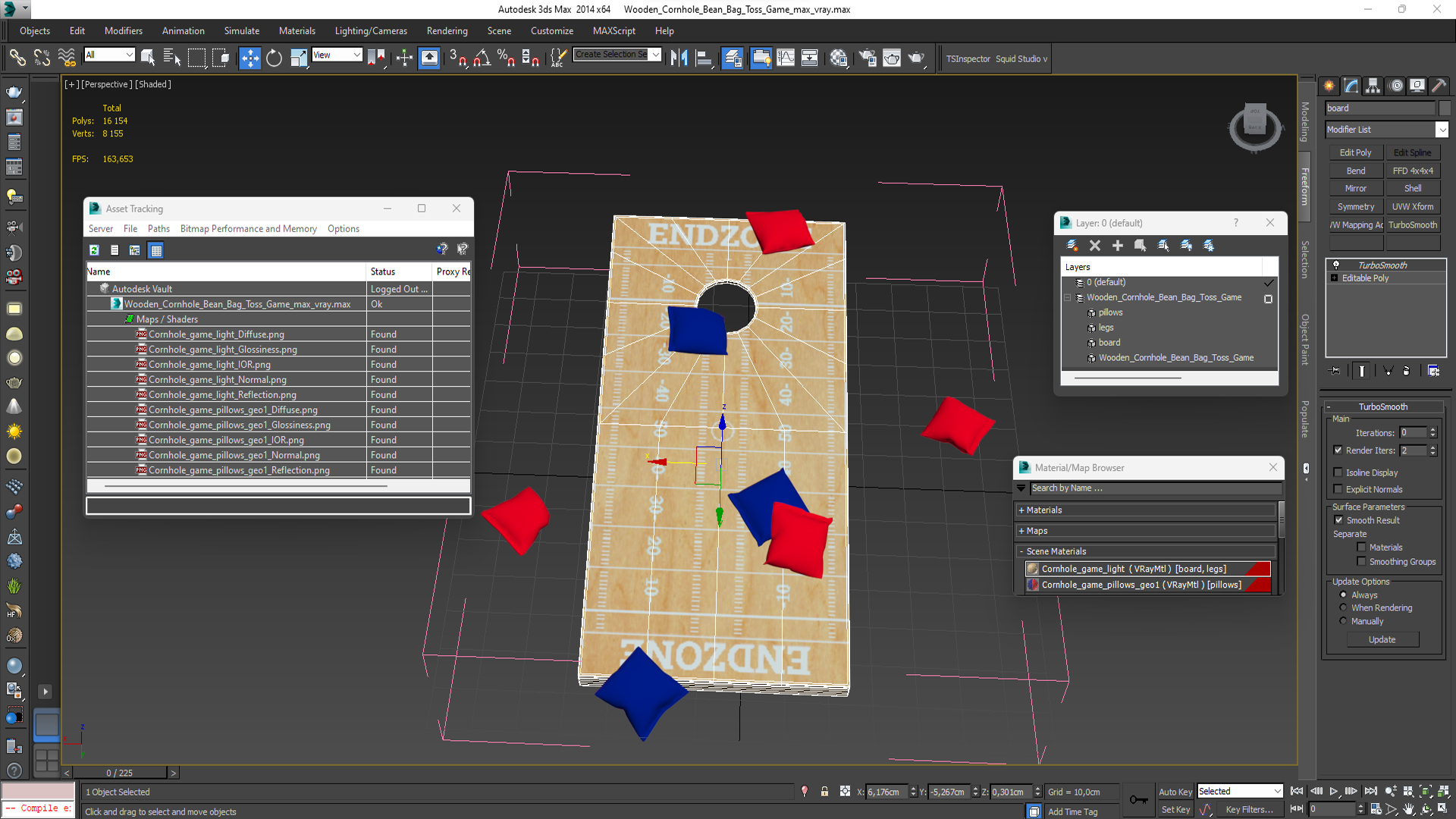Uncheck Smooth Result checkbox
Viewport: 1456px width, 819px height.
(x=1338, y=520)
